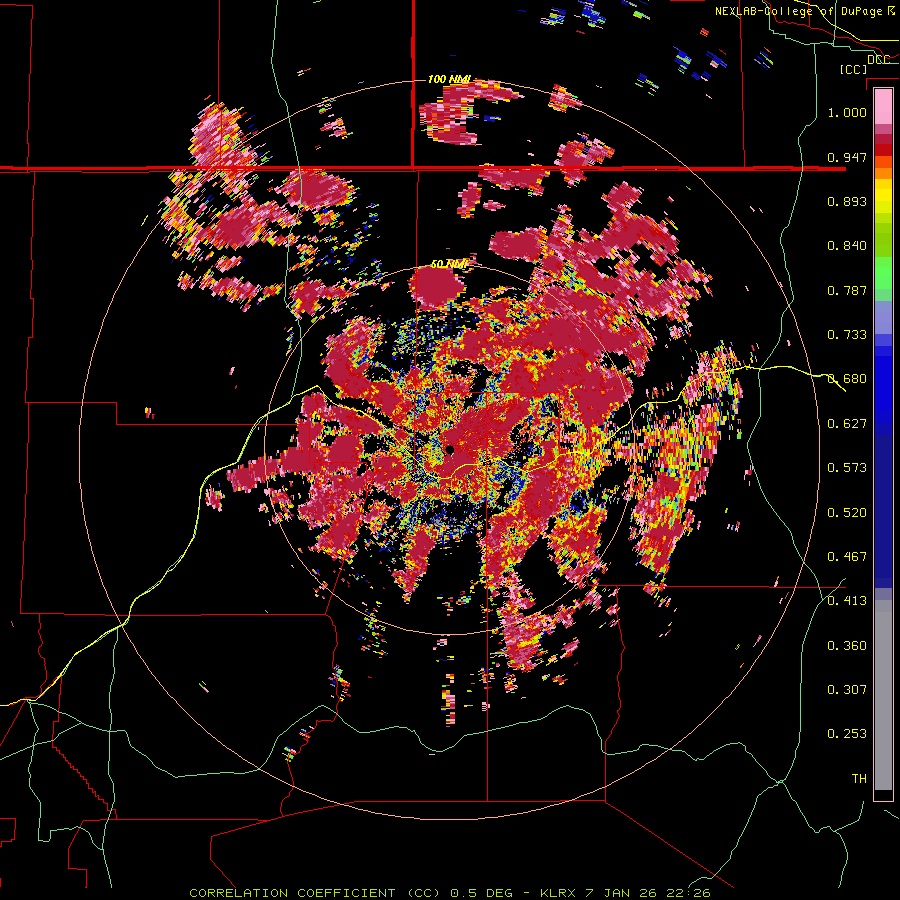Click the 0.413 legend value
The height and width of the screenshot is (900, 900).
847,601
